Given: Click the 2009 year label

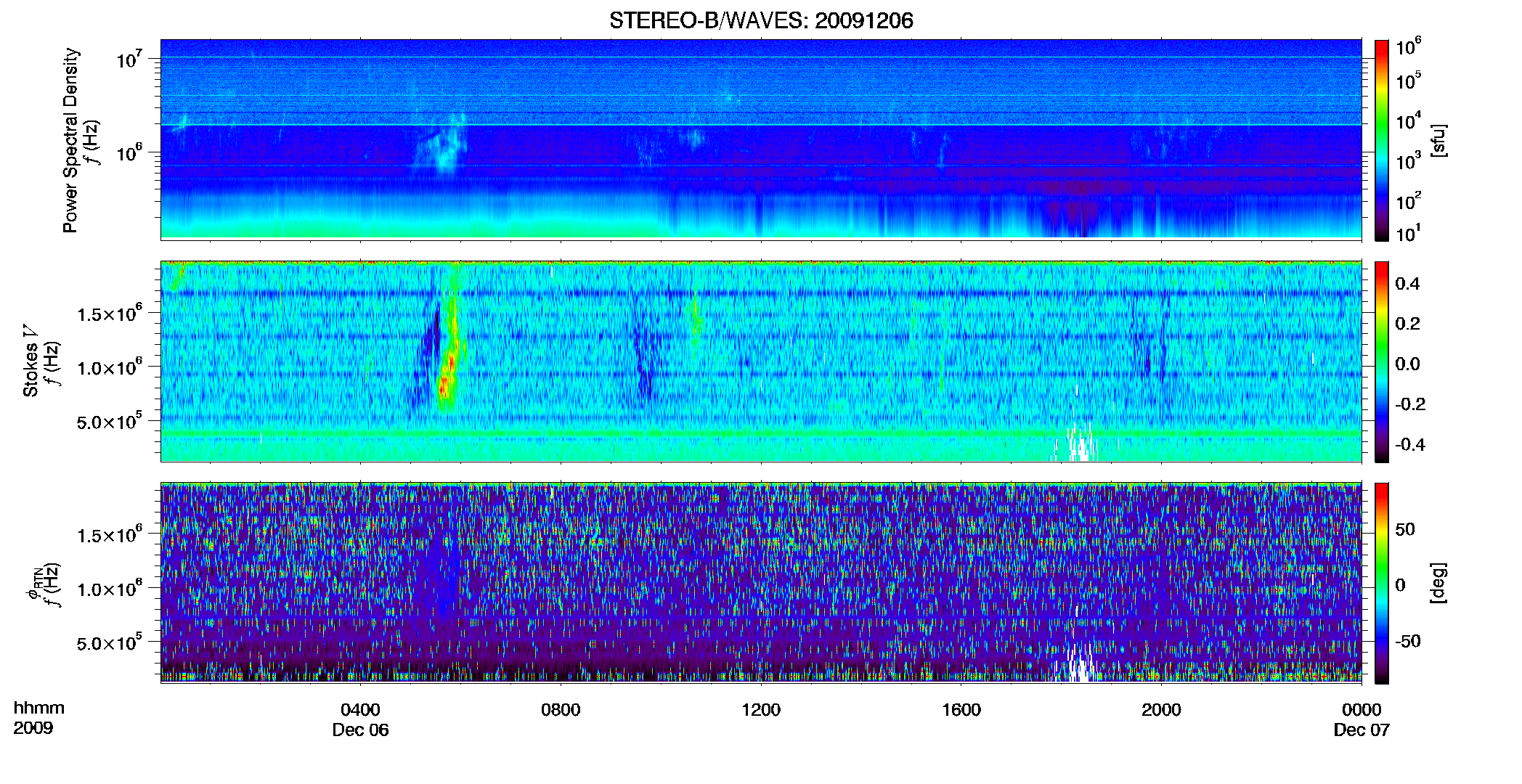Looking at the screenshot, I should 33,727.
